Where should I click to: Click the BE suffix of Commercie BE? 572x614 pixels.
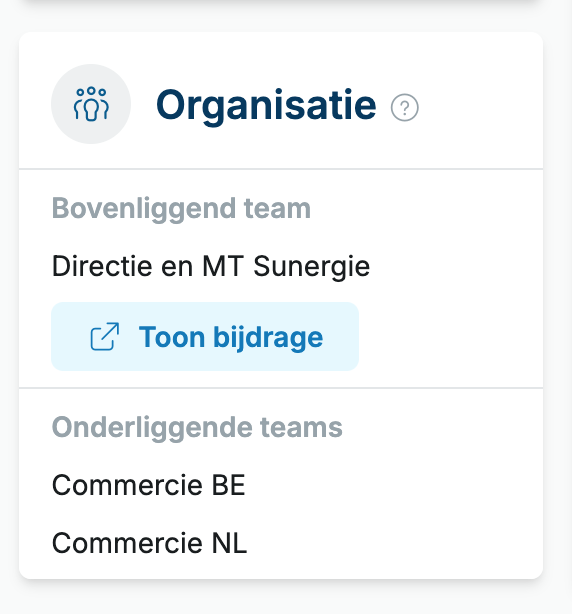click(x=229, y=485)
